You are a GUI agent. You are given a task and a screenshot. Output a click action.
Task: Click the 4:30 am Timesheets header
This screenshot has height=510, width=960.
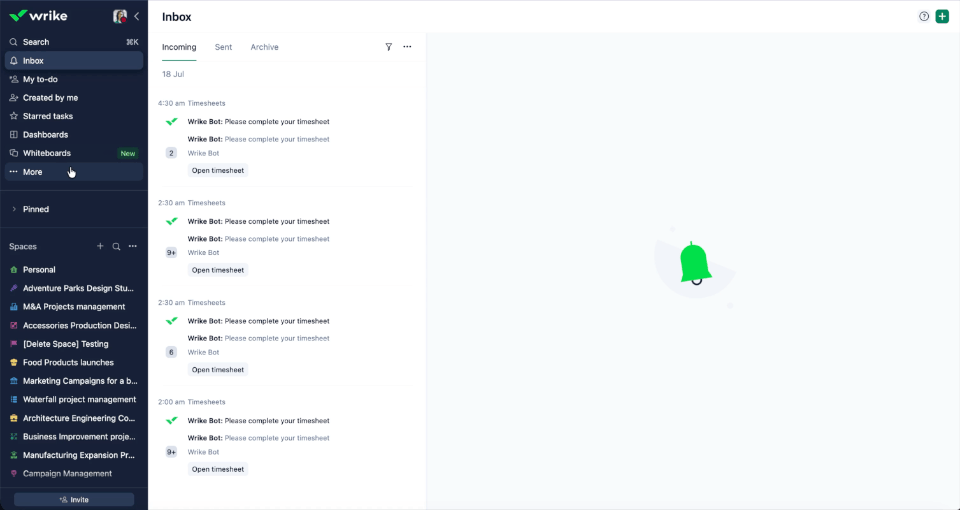tap(192, 103)
